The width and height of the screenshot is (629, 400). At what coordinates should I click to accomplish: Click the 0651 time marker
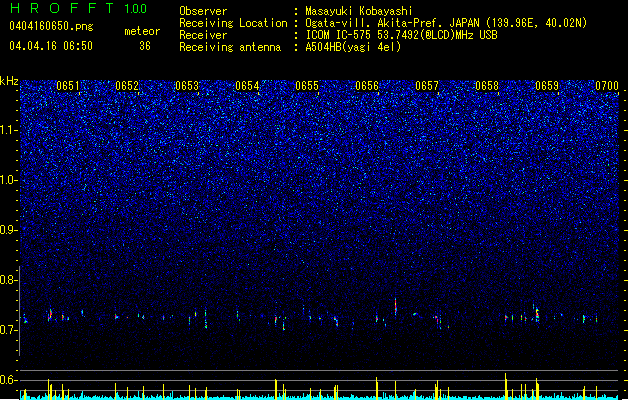[x=68, y=86]
